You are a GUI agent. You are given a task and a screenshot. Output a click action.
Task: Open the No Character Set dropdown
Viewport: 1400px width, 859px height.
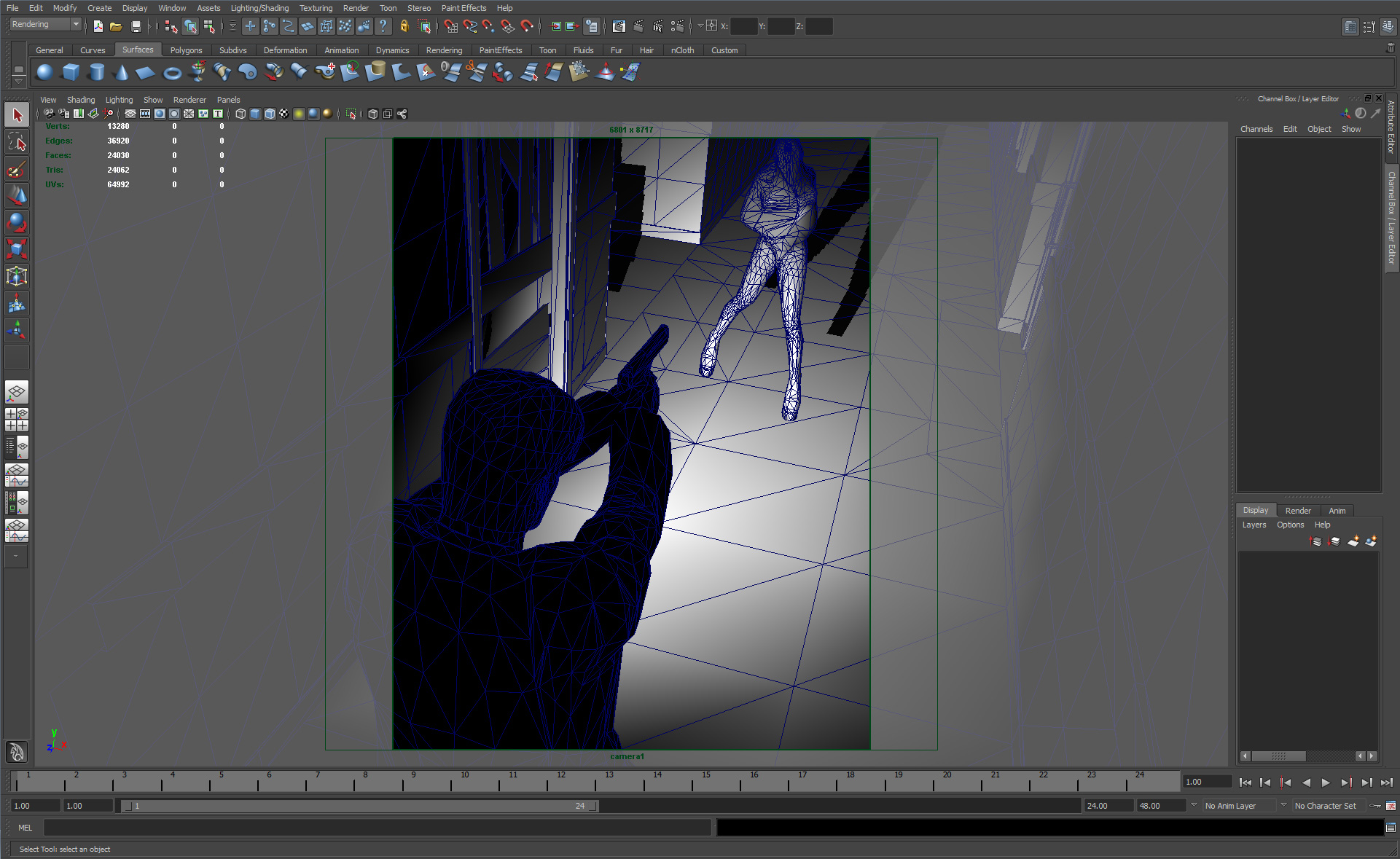tap(1328, 806)
